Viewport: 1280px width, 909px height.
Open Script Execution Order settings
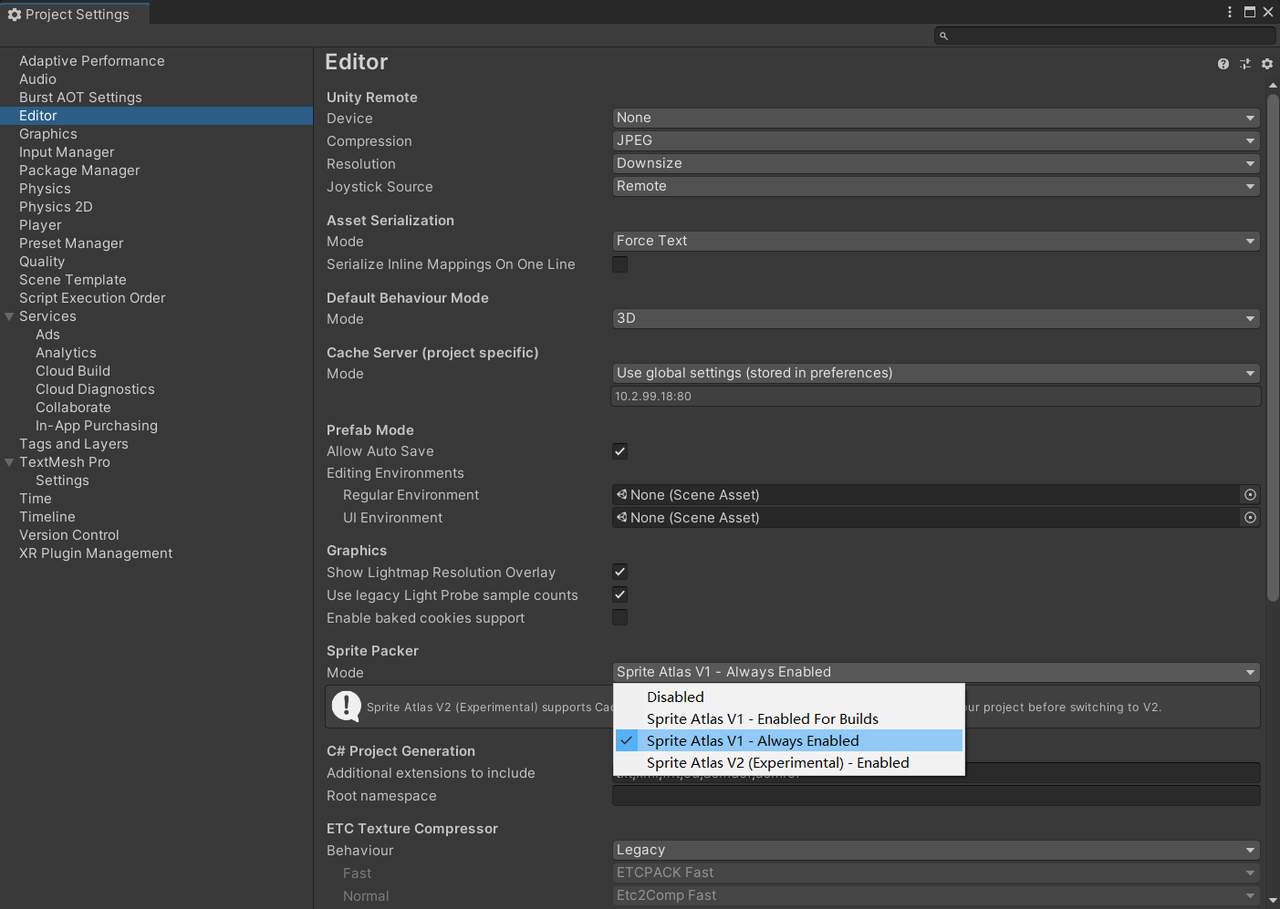pyautogui.click(x=92, y=298)
